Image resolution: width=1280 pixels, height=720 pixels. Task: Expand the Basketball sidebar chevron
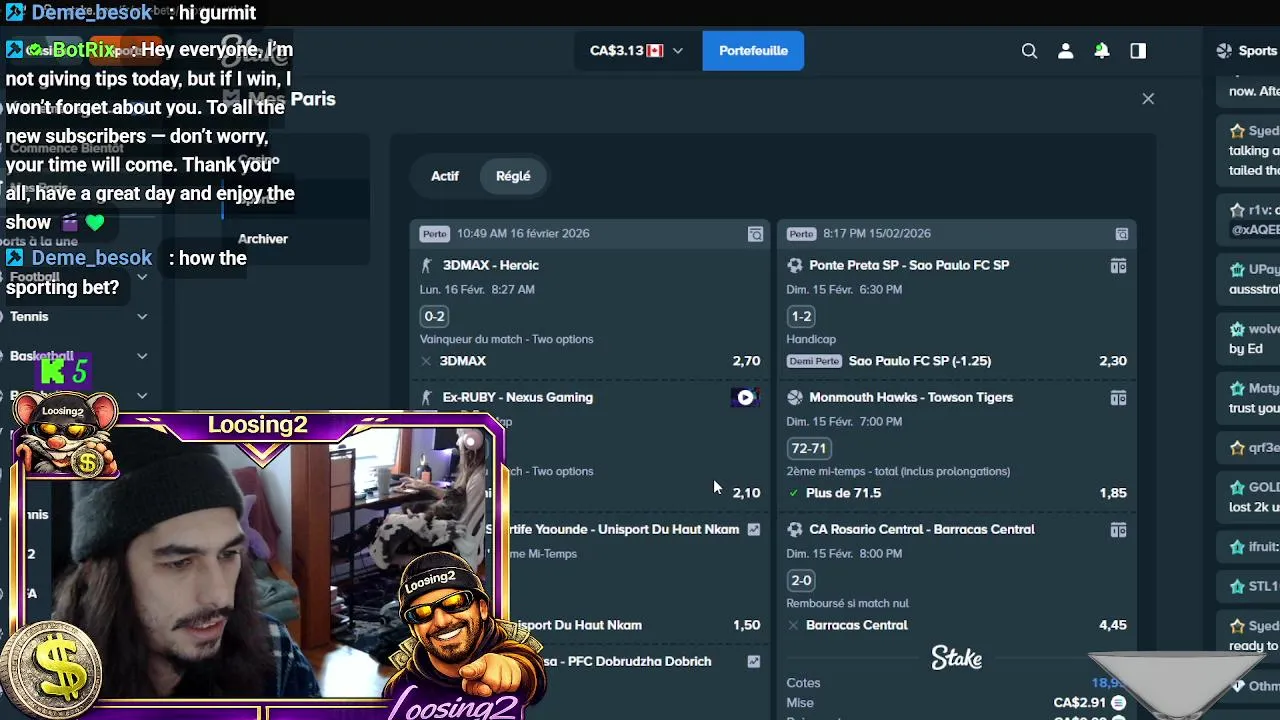click(x=142, y=356)
